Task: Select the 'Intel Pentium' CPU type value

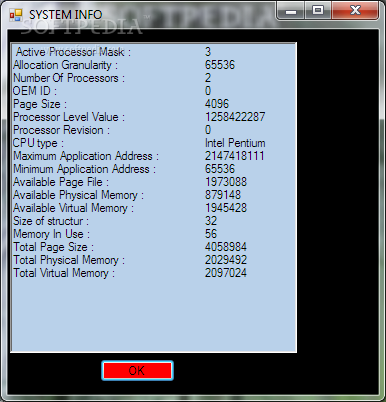Action: click(235, 143)
